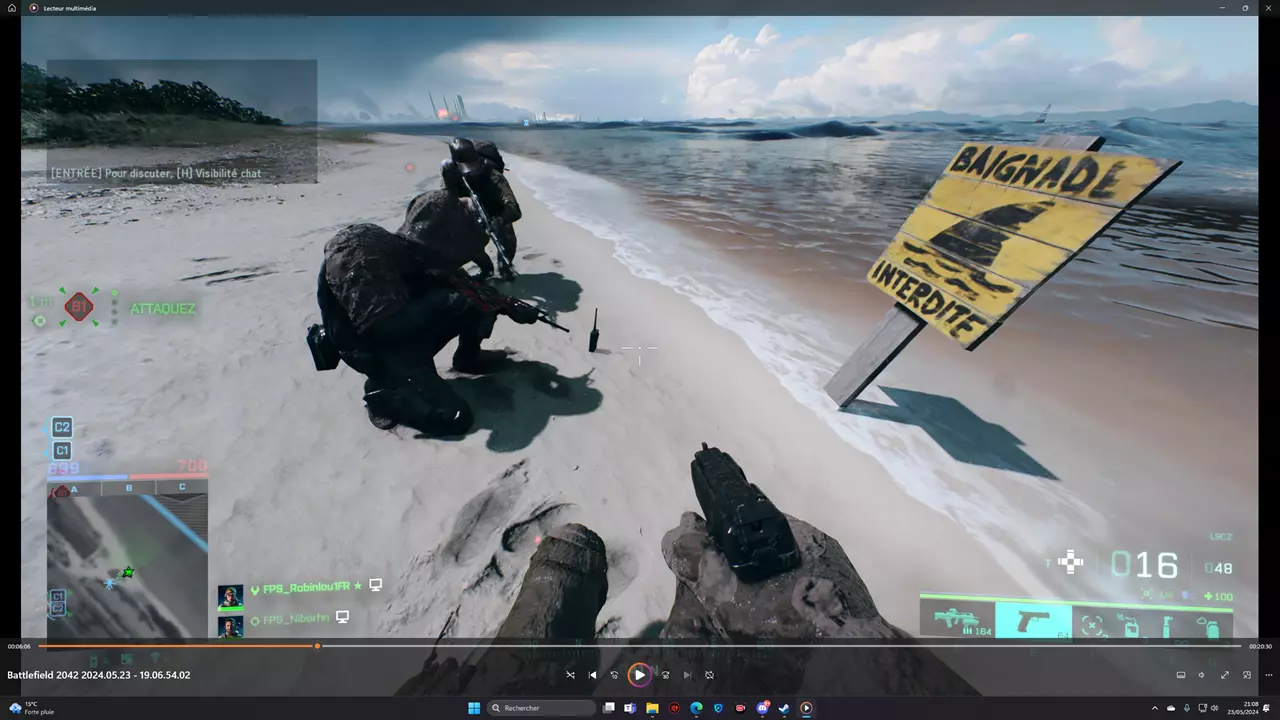
Task: Switch the video to full screen
Action: [x=1225, y=675]
